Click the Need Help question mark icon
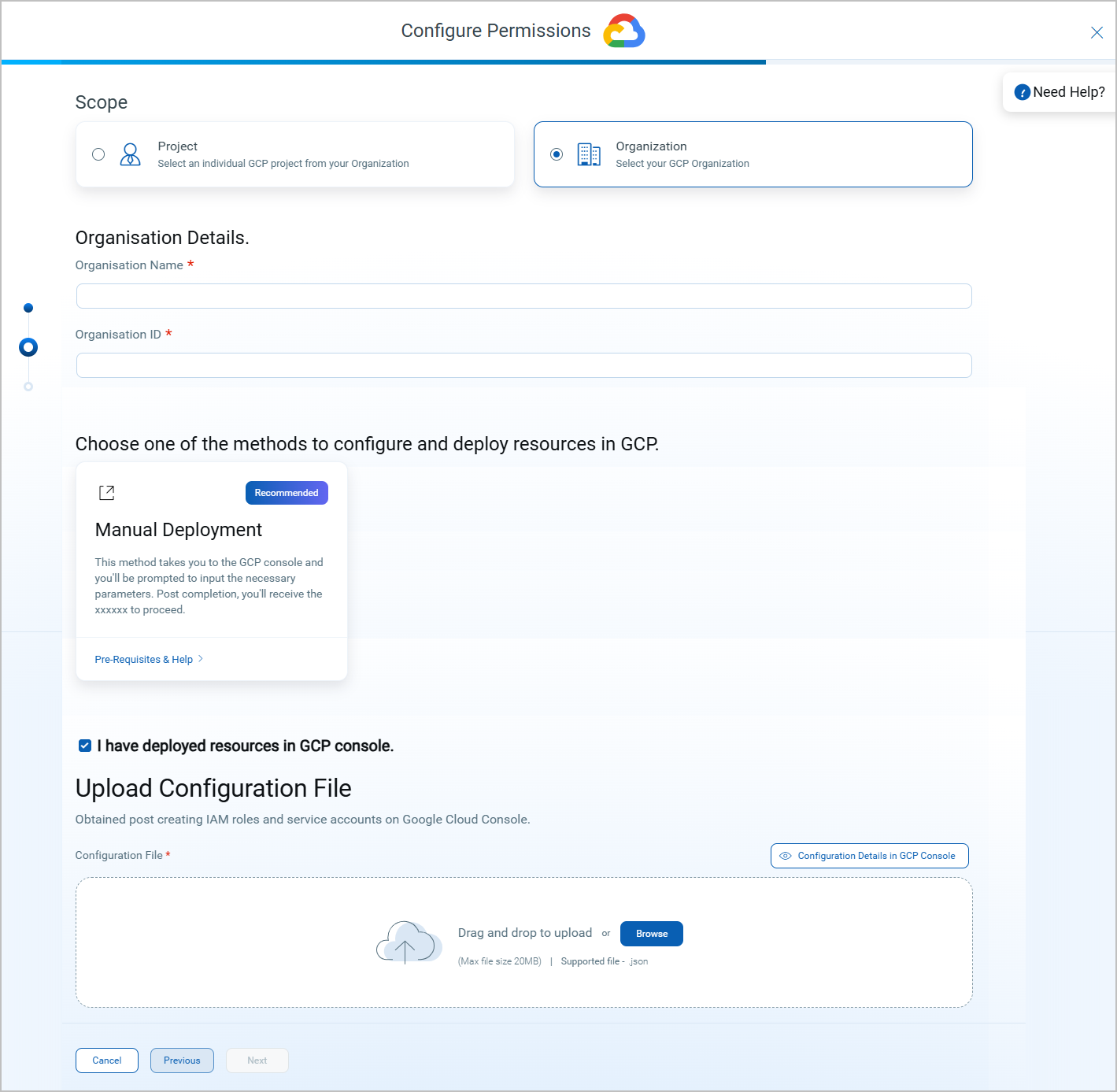This screenshot has height=1092, width=1117. (x=1021, y=92)
